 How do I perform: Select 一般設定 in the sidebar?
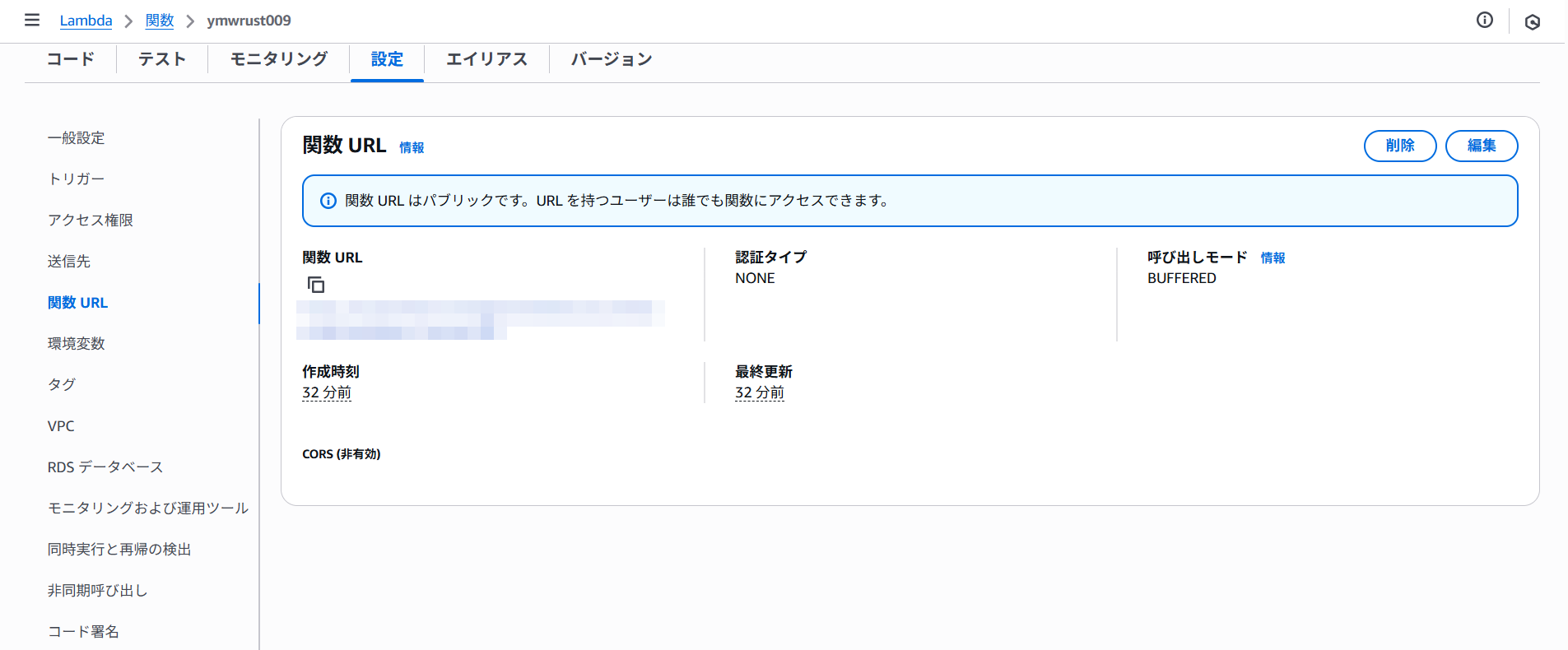point(77,138)
